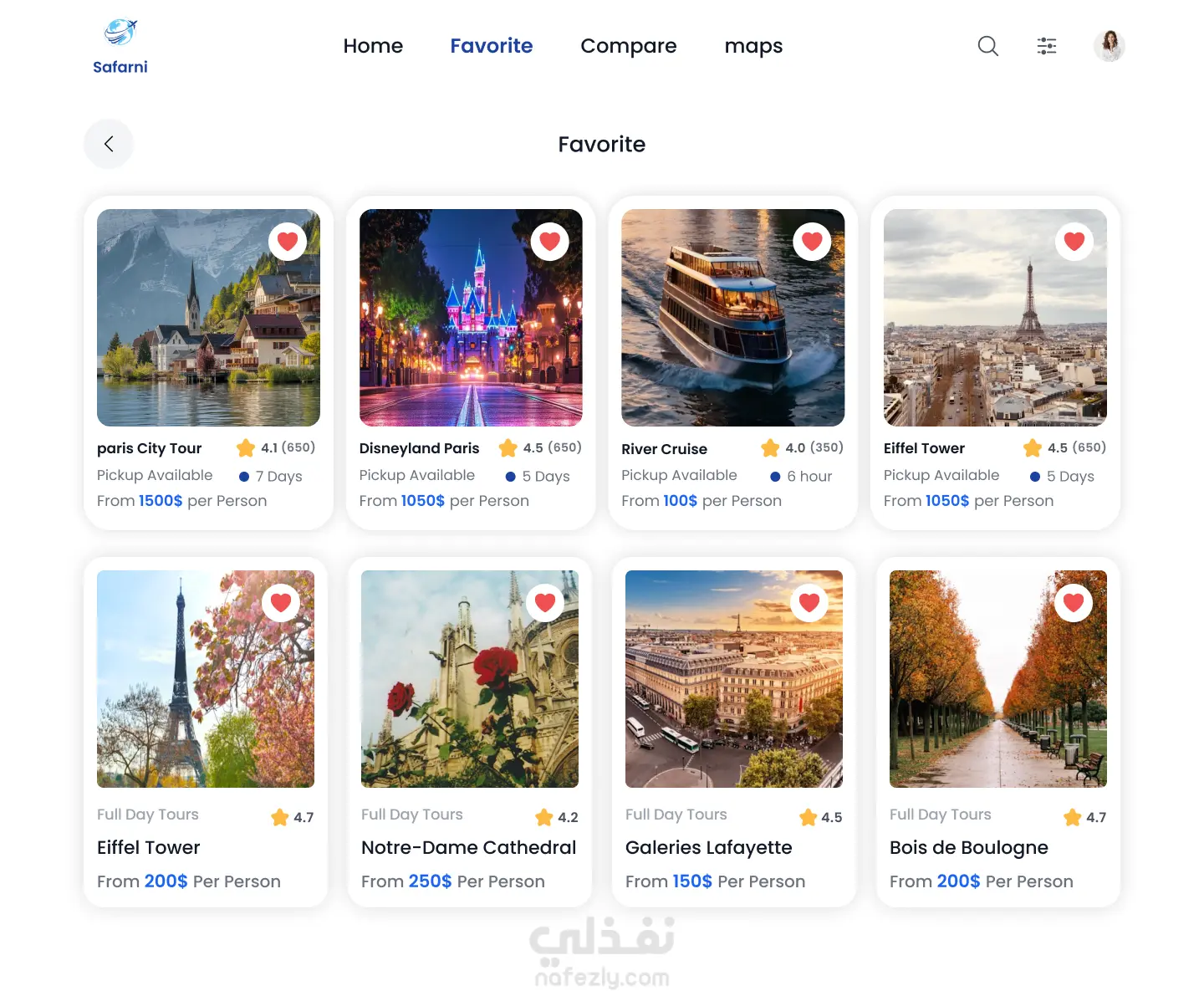Click the 4.2 rating on Notre-Dame Cathedral

(568, 818)
